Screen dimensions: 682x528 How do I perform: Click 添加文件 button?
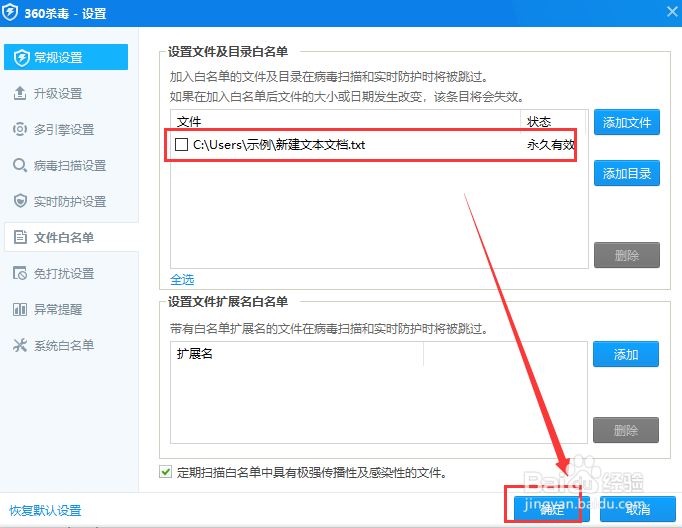[627, 122]
